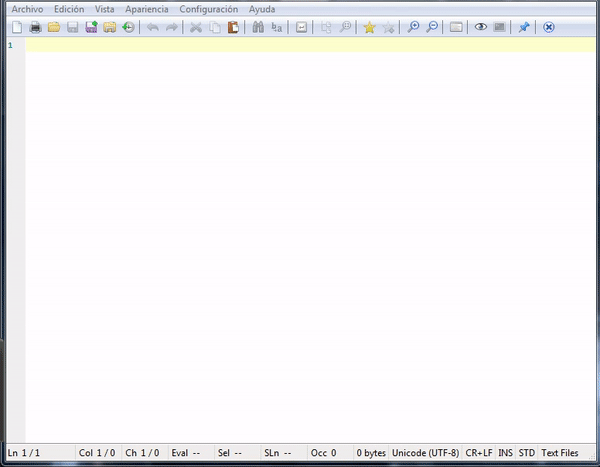
Task: Click 'Occ 0' occurrences status entry
Action: coord(330,453)
